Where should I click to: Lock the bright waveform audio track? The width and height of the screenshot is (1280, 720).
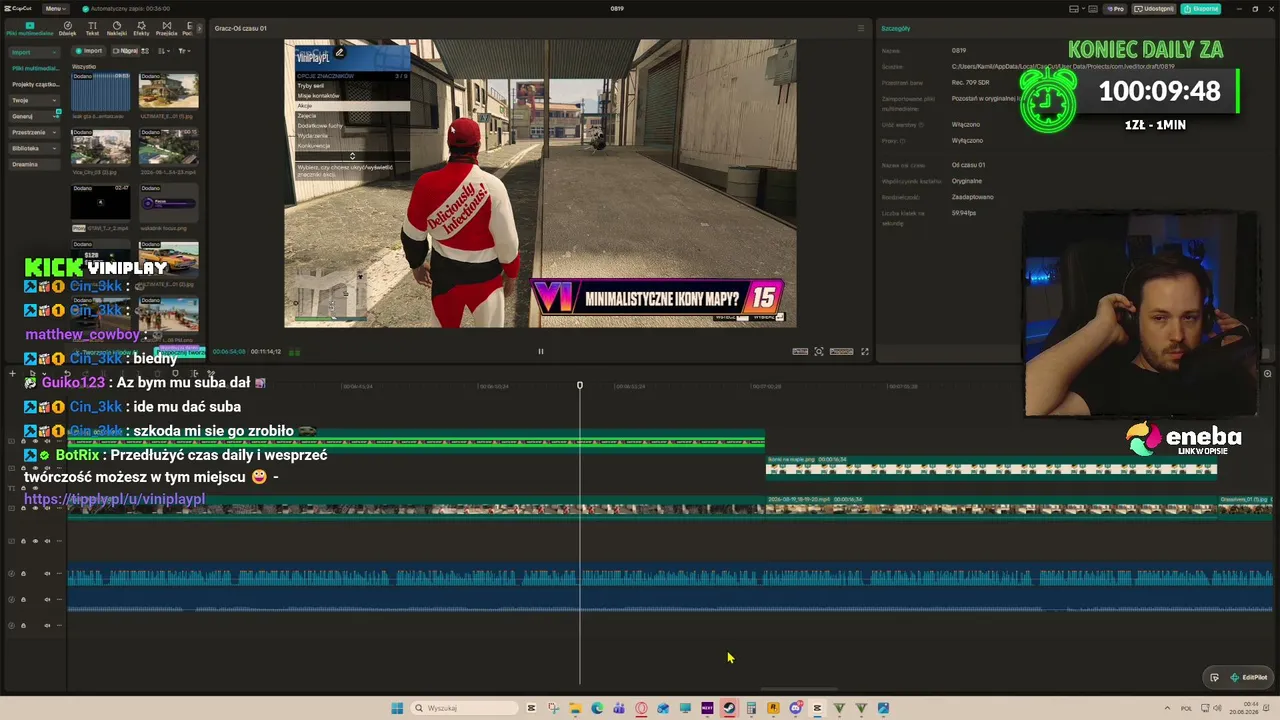click(x=23, y=574)
